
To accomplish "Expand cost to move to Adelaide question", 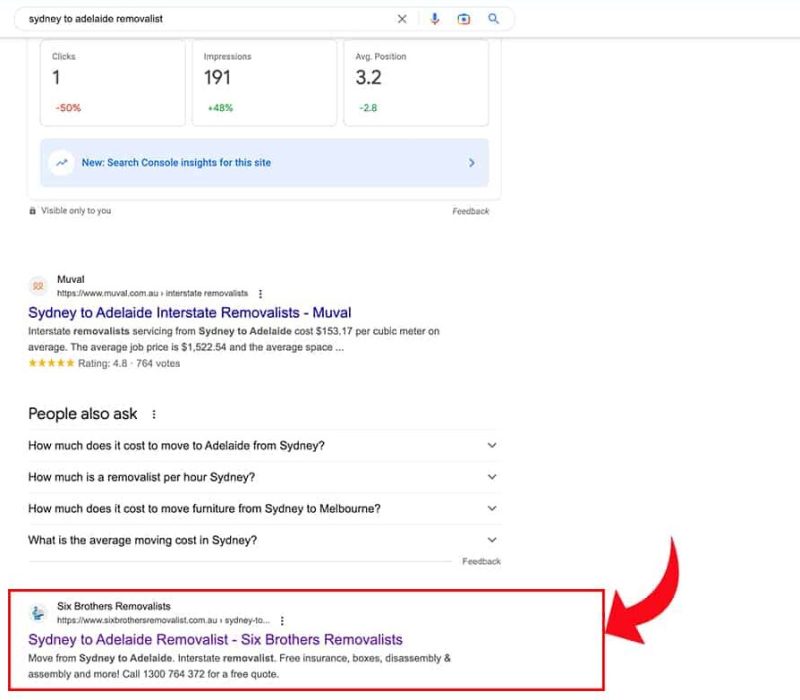I will [x=491, y=446].
